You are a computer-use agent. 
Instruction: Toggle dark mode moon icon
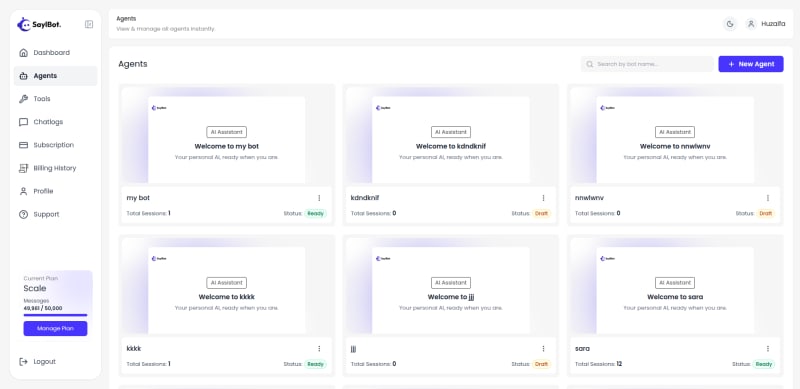(x=730, y=23)
